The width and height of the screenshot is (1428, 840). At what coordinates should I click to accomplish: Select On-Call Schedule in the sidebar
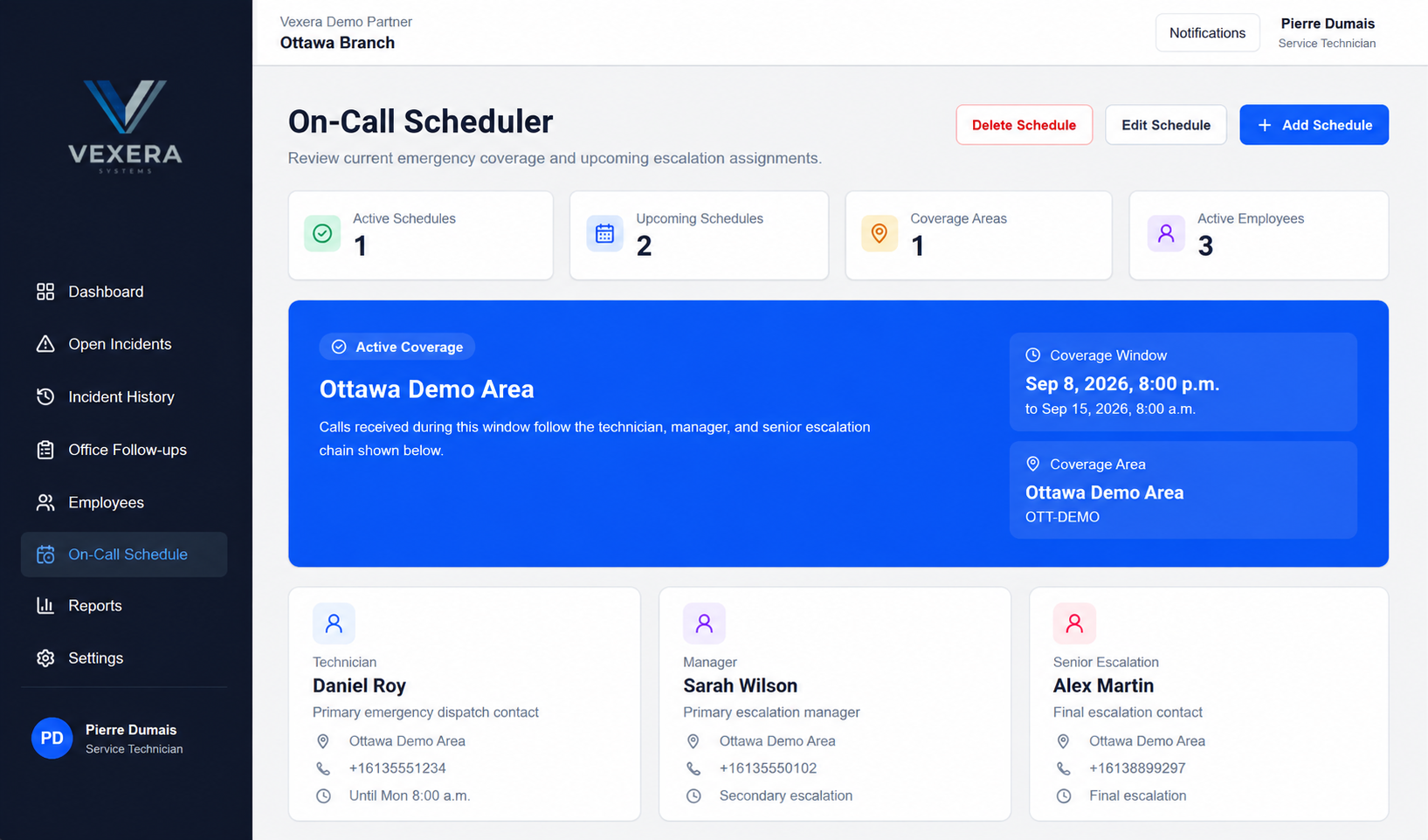[124, 554]
